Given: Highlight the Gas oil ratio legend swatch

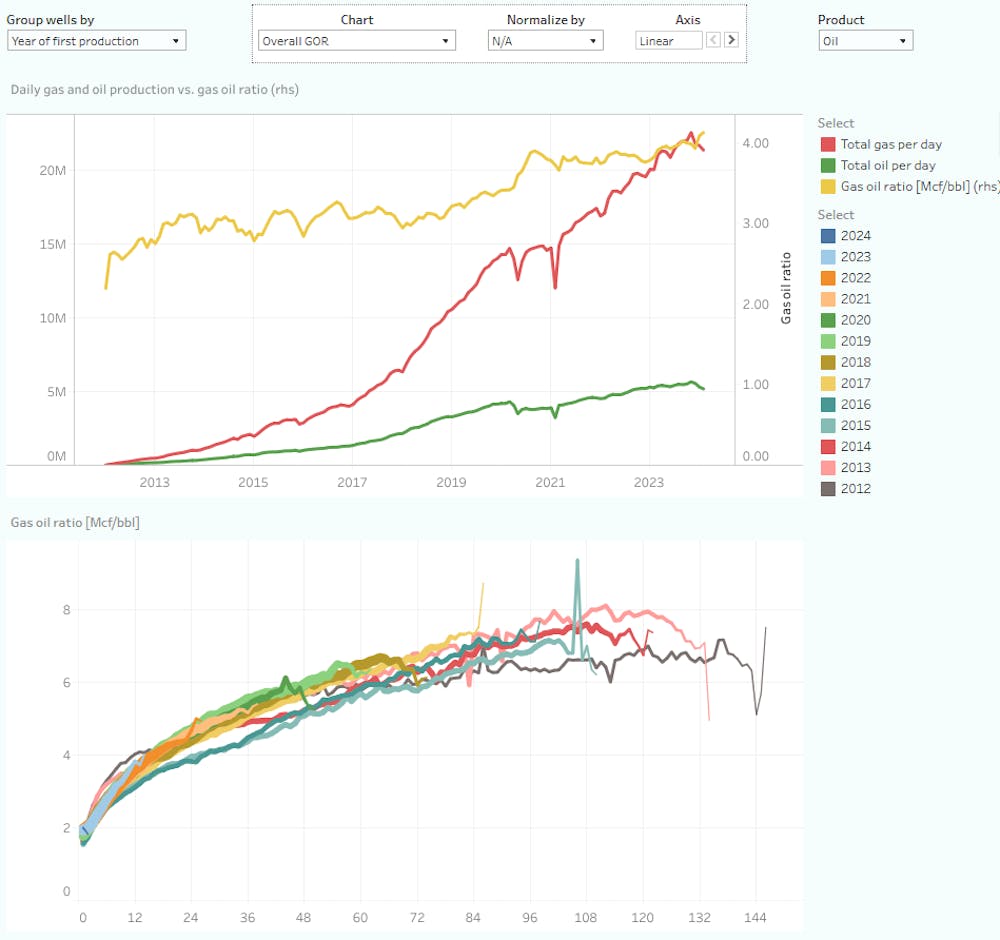Looking at the screenshot, I should click(x=827, y=187).
